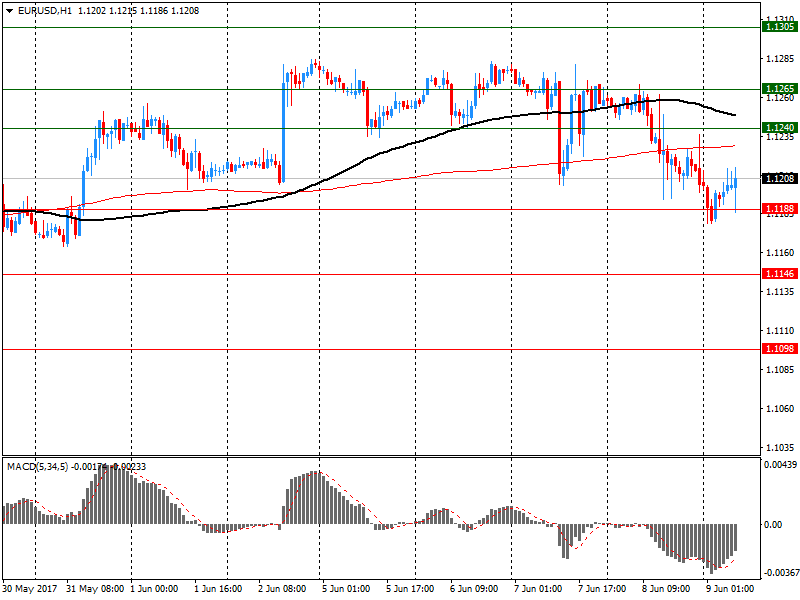Click the EURUSD,H1 chart title text

[x=45, y=11]
